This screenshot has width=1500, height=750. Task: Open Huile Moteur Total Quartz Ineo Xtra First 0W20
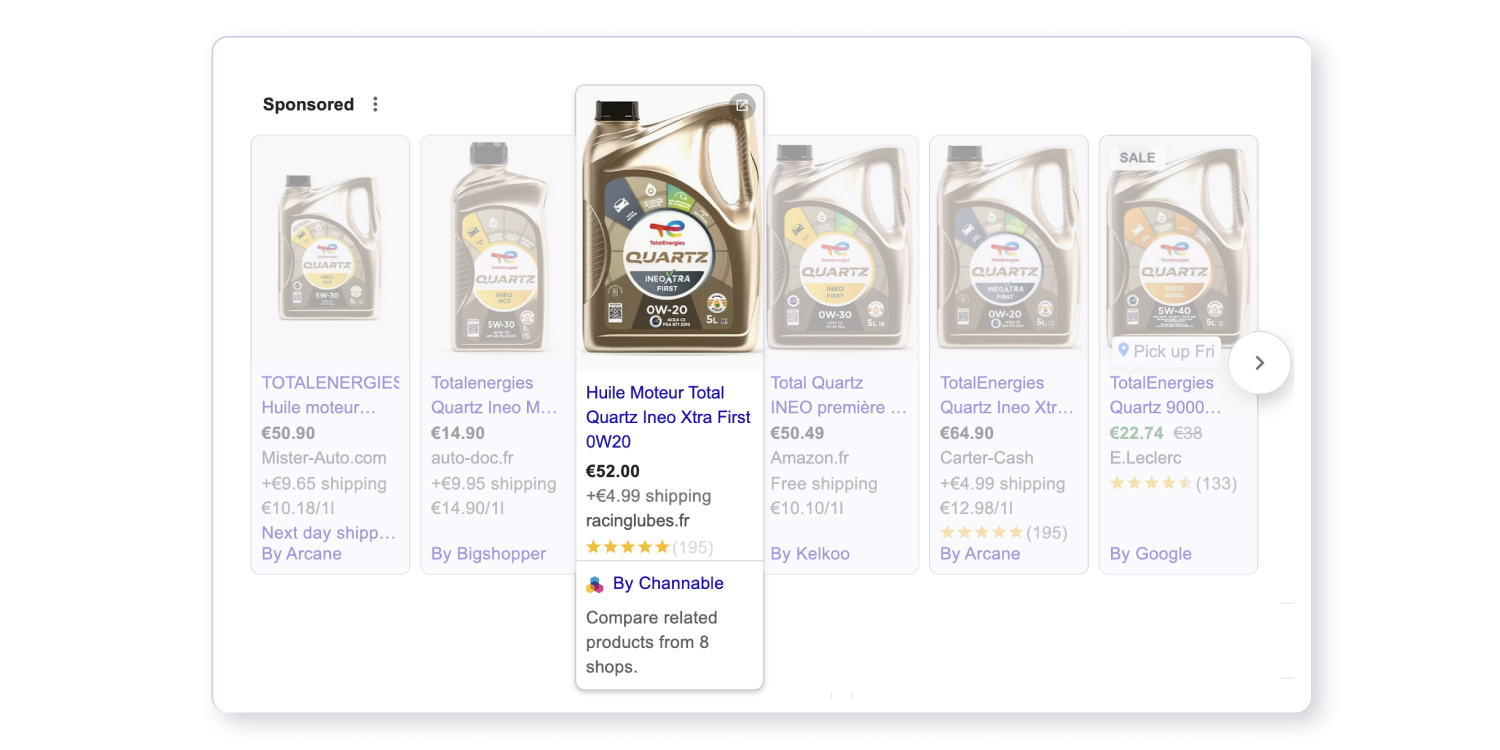point(668,417)
